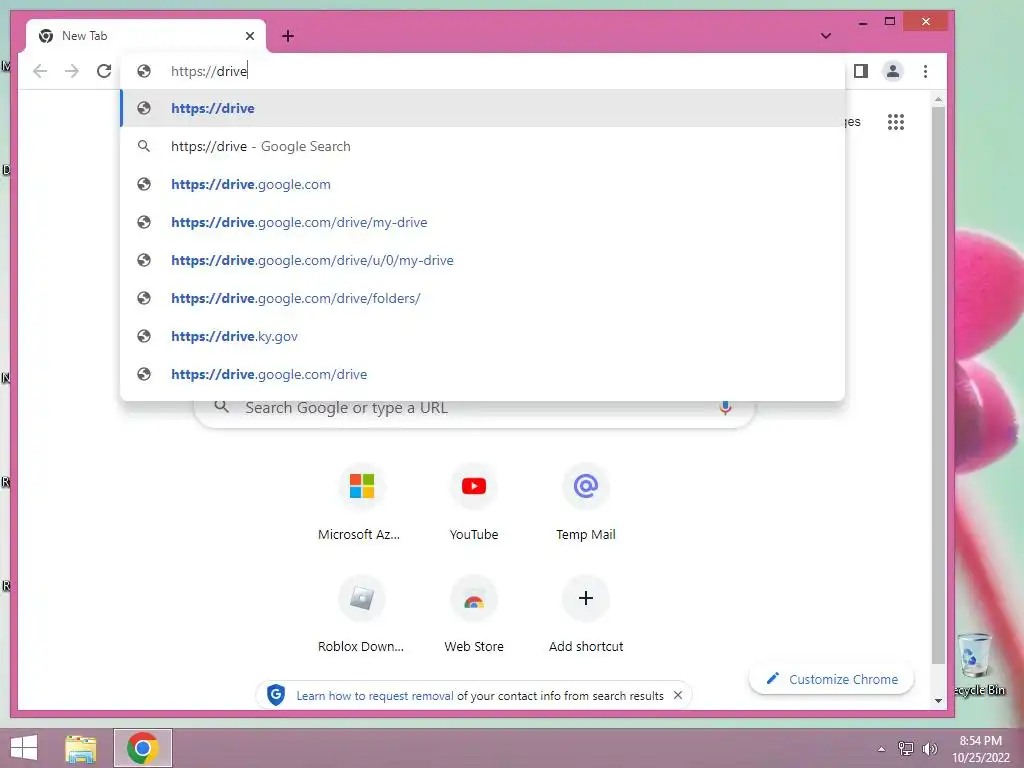Image resolution: width=1024 pixels, height=768 pixels.
Task: Click the forward navigation arrow
Action: pyautogui.click(x=72, y=71)
